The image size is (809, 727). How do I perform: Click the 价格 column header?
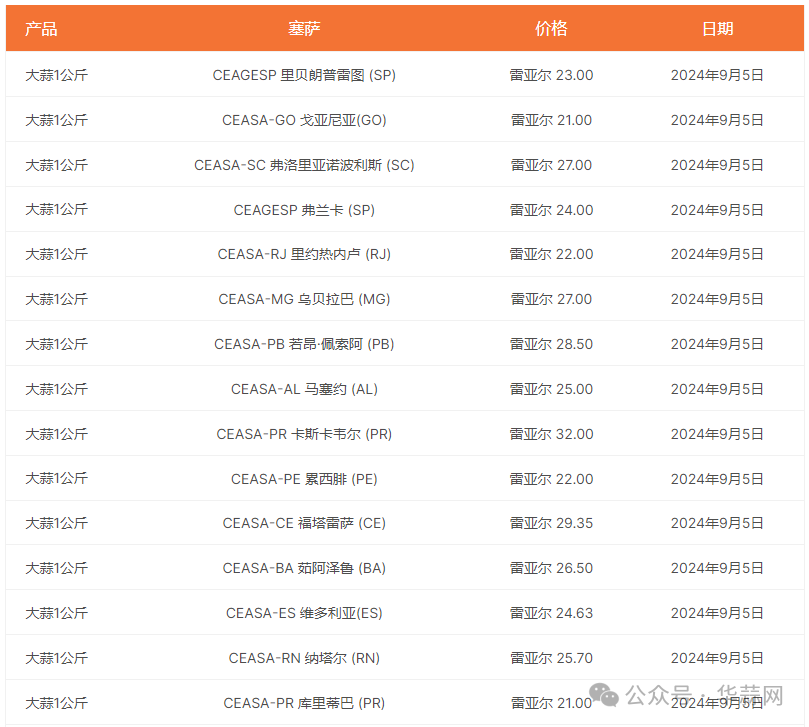(x=551, y=28)
